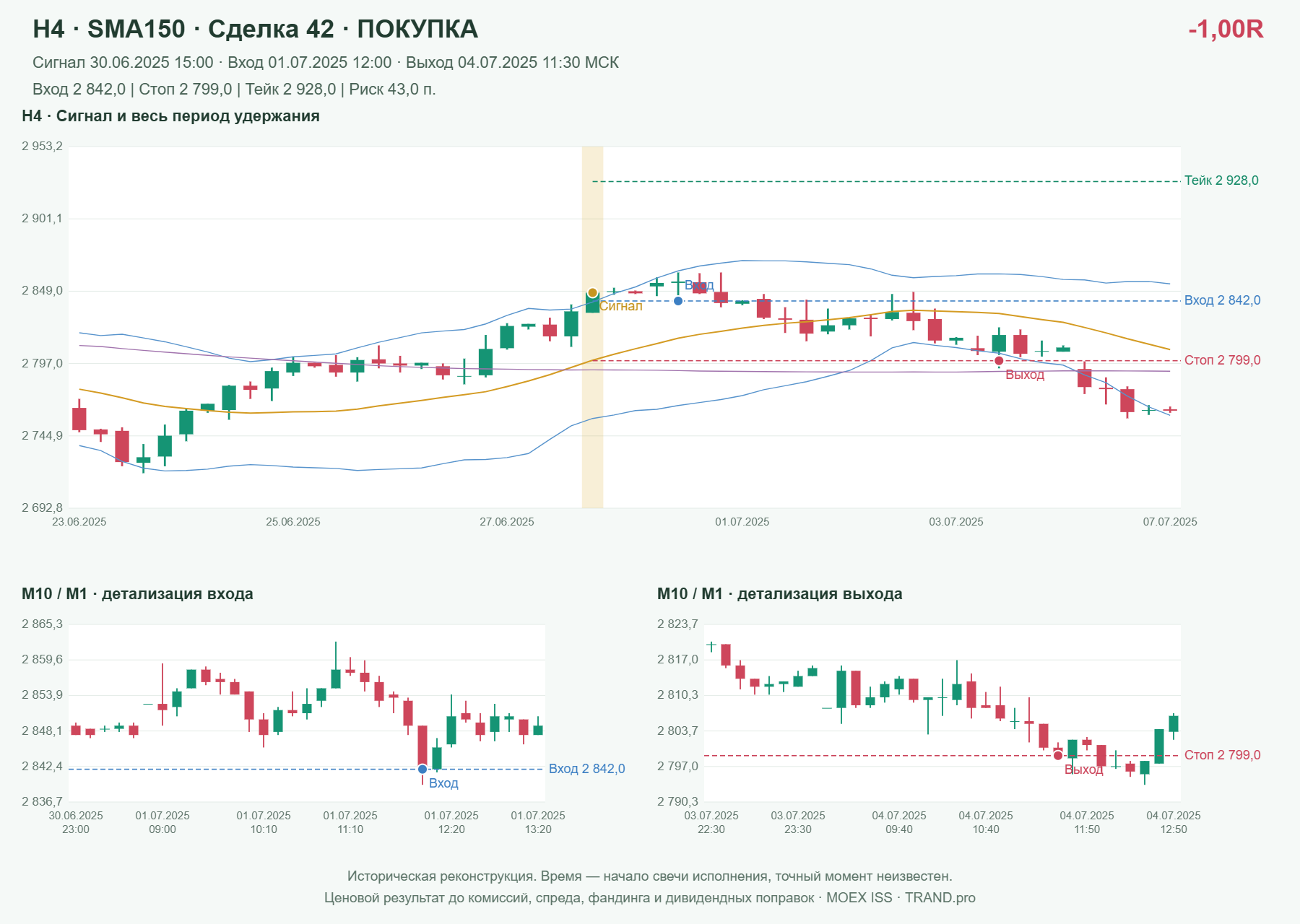Click the entry chart time label '01.07.2025 12:20'
1300x924 pixels.
[451, 822]
